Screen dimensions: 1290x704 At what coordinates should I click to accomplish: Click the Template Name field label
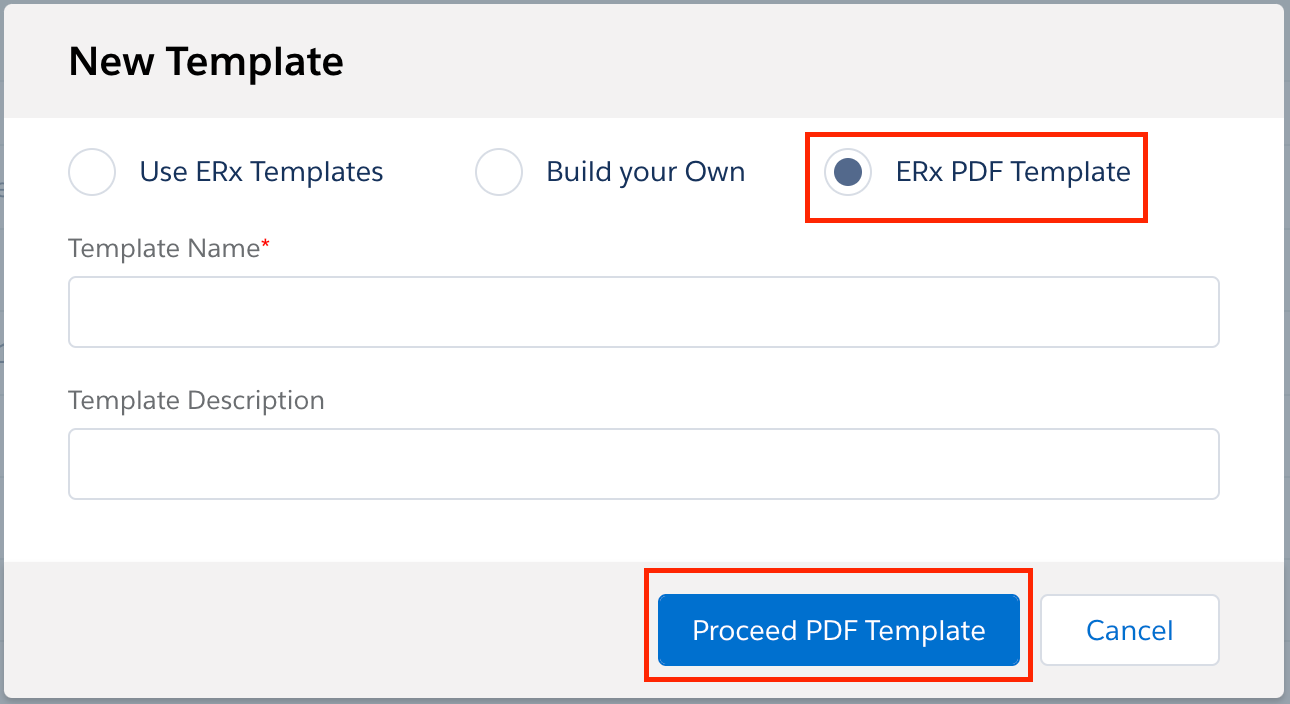[x=163, y=249]
